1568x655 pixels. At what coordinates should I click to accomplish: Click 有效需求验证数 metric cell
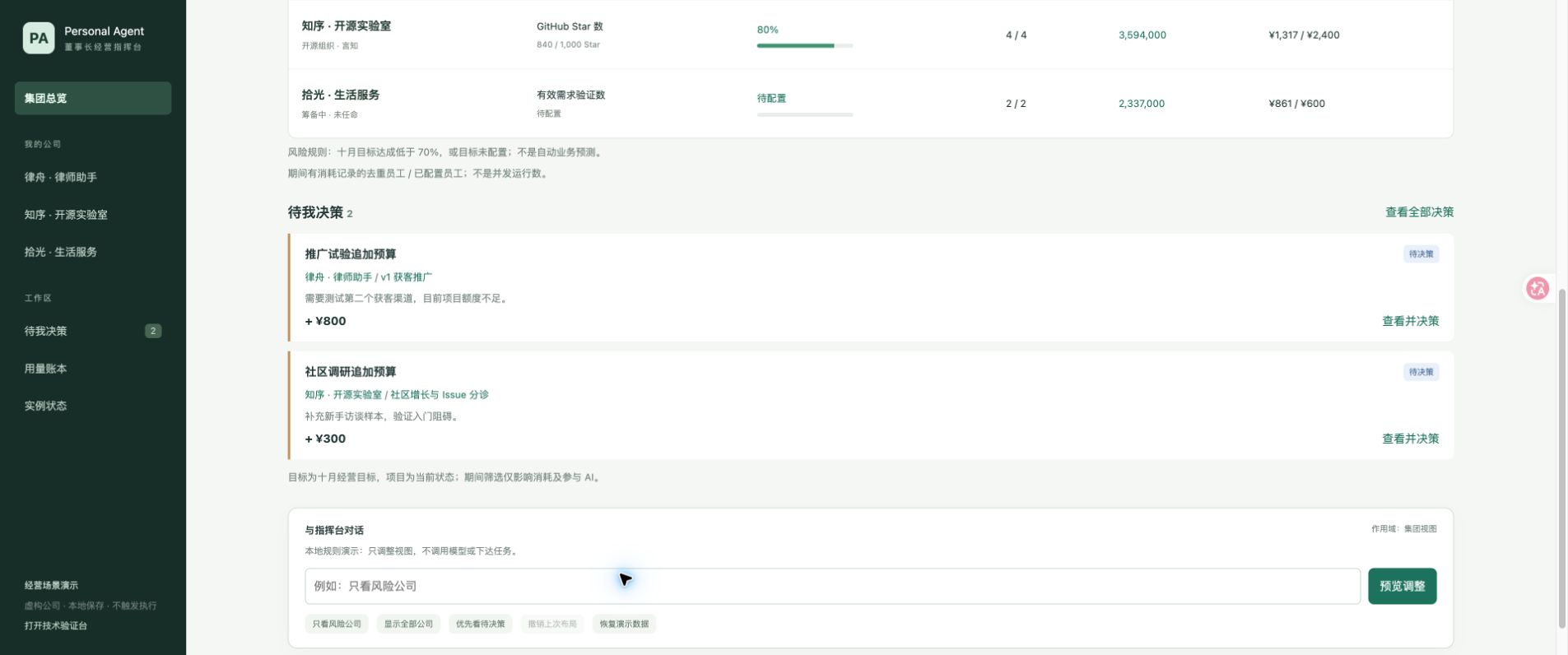[x=570, y=95]
